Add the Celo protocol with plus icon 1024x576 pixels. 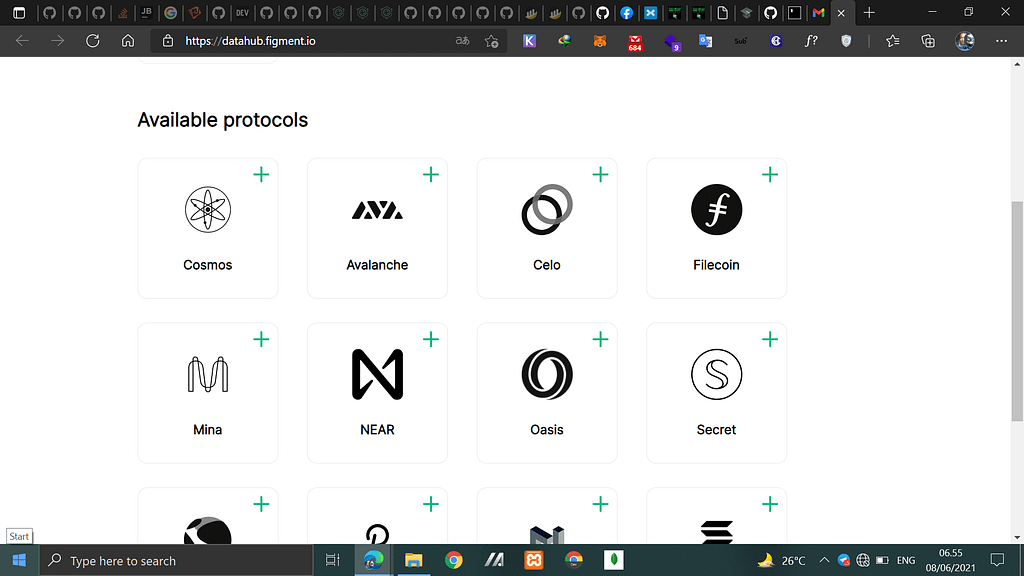(x=600, y=174)
